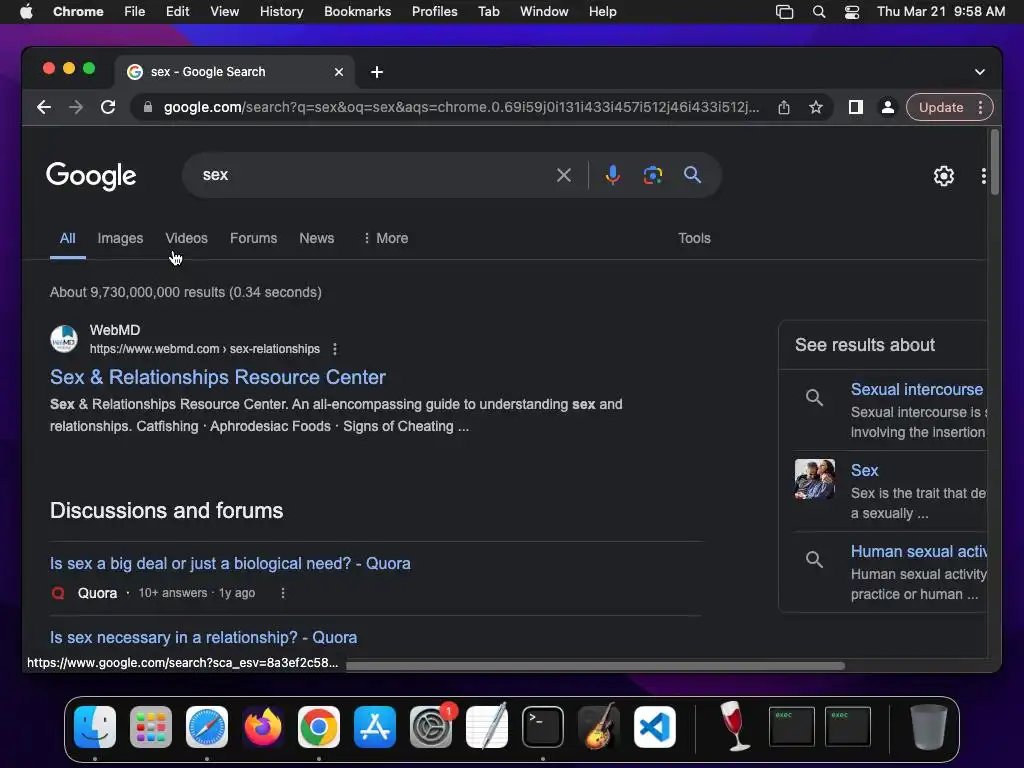Open 'Is sex necessary in a relationship' link
This screenshot has width=1024, height=768.
pyautogui.click(x=203, y=637)
